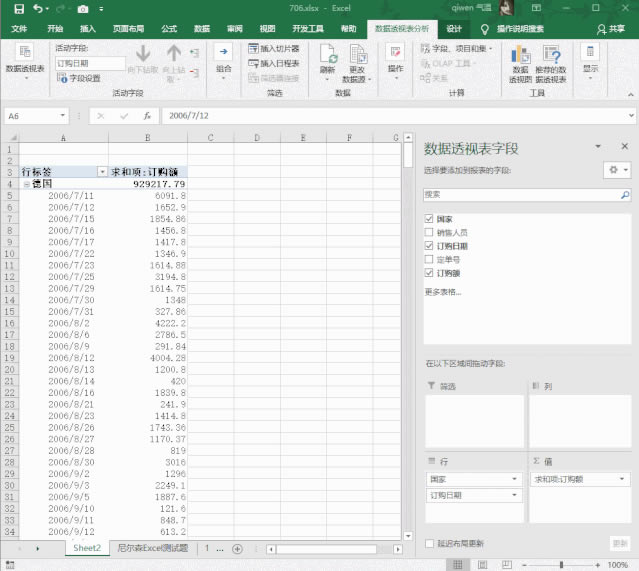Open 订购日期 row field dropdown in the row area
The image size is (639, 571).
(514, 495)
